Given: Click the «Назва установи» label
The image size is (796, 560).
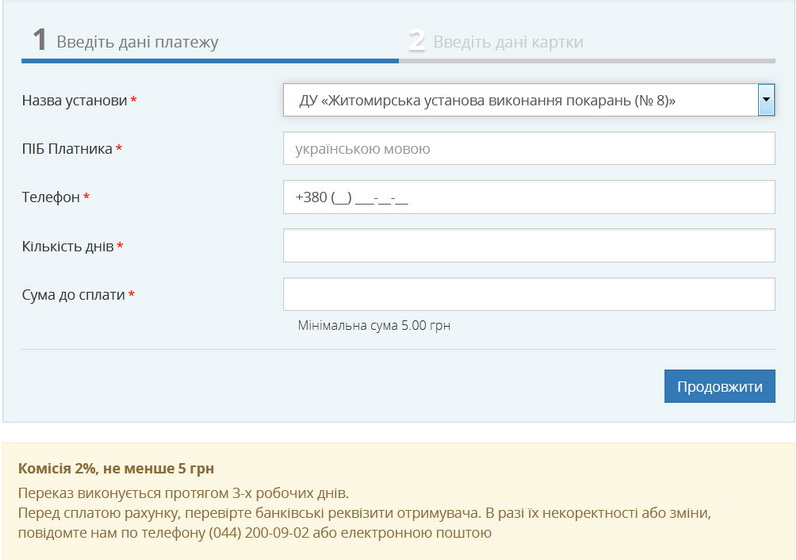Looking at the screenshot, I should pyautogui.click(x=75, y=101).
